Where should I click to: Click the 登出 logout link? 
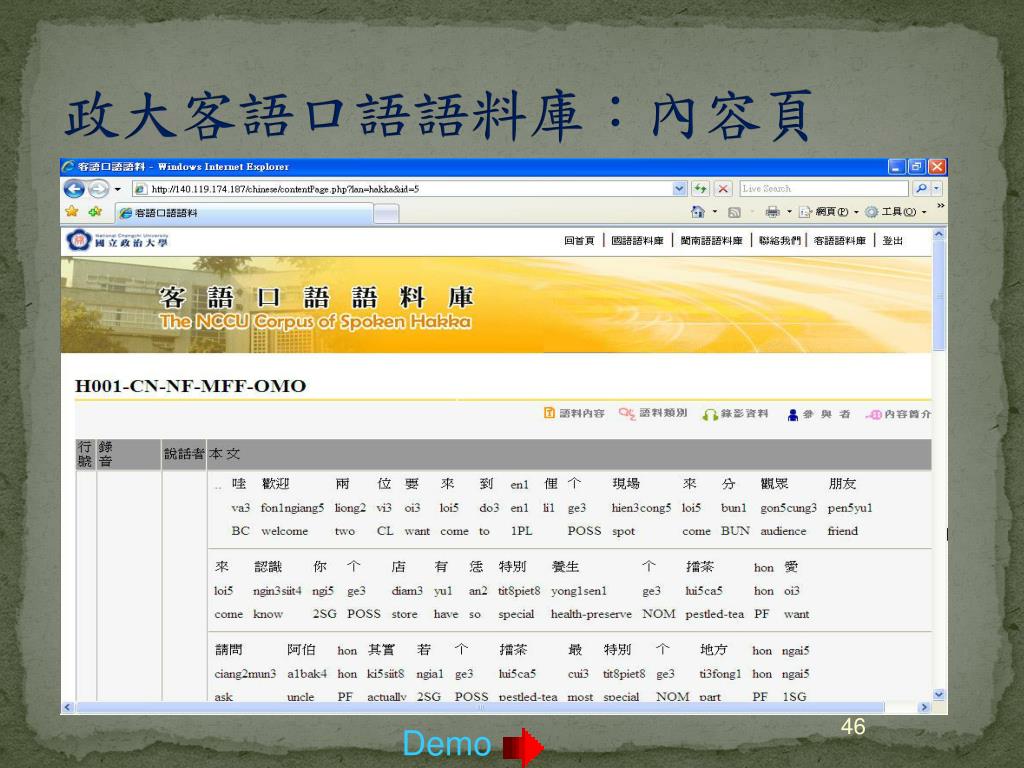click(893, 241)
